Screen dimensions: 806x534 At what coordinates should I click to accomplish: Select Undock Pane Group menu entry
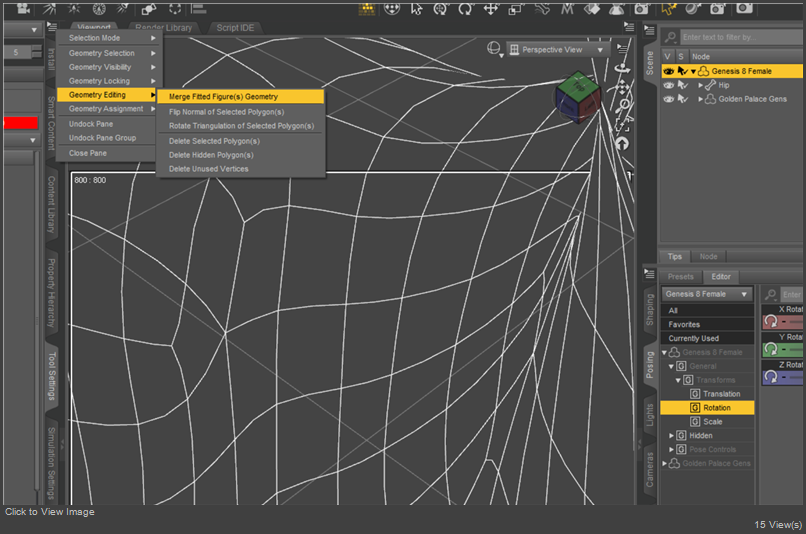(106, 138)
